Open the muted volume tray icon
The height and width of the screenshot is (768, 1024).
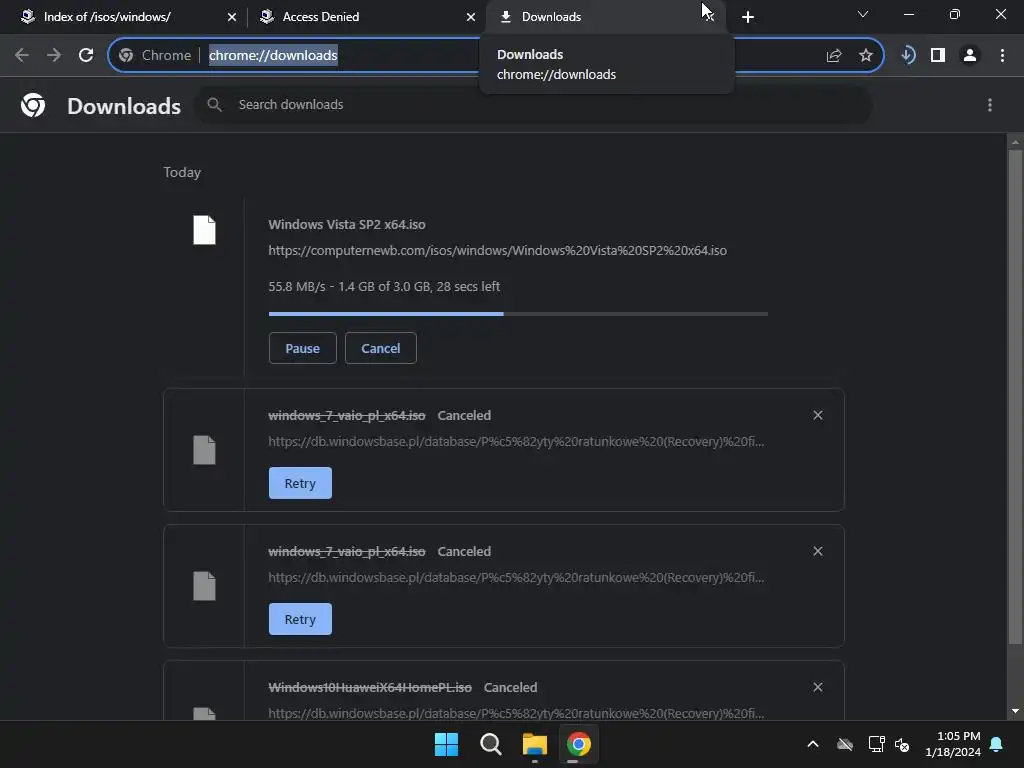click(x=902, y=744)
